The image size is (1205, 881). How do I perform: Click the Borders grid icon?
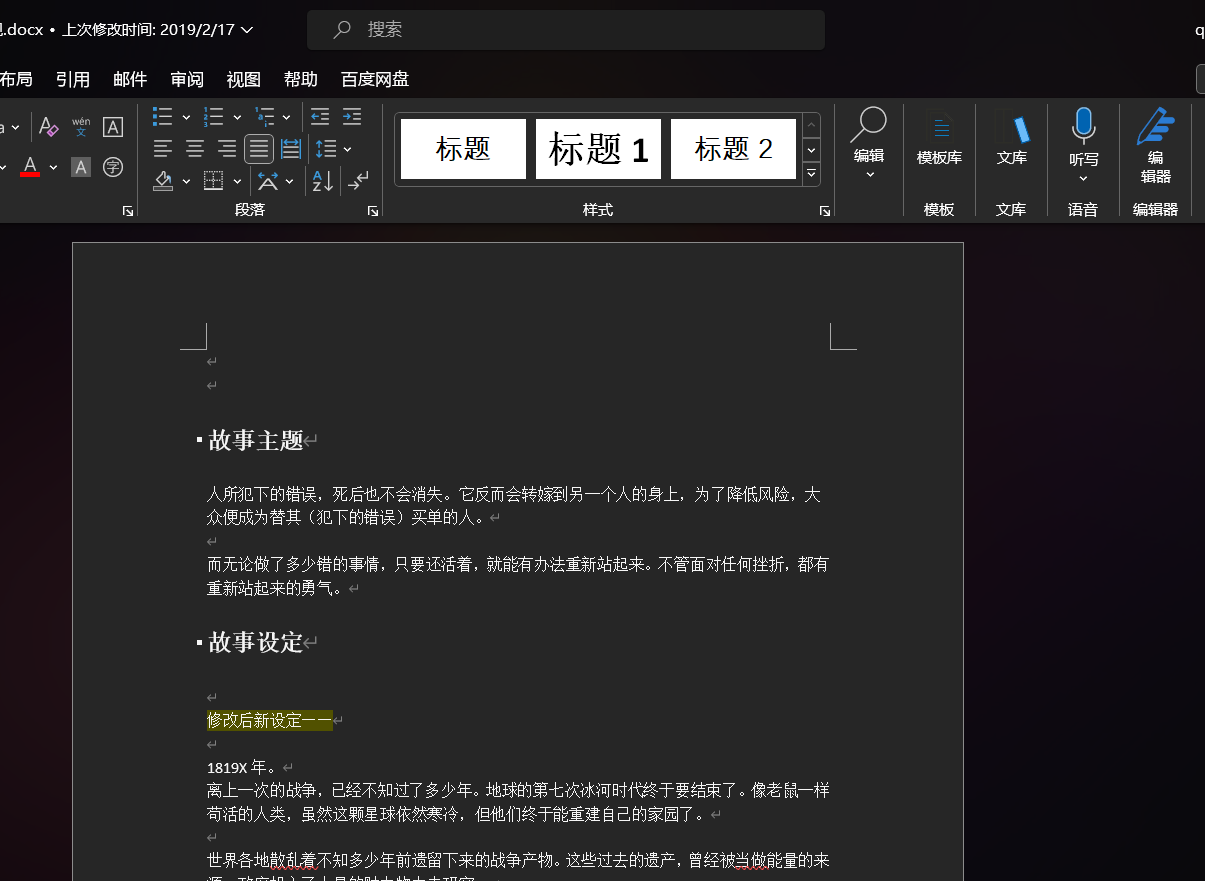coord(213,181)
